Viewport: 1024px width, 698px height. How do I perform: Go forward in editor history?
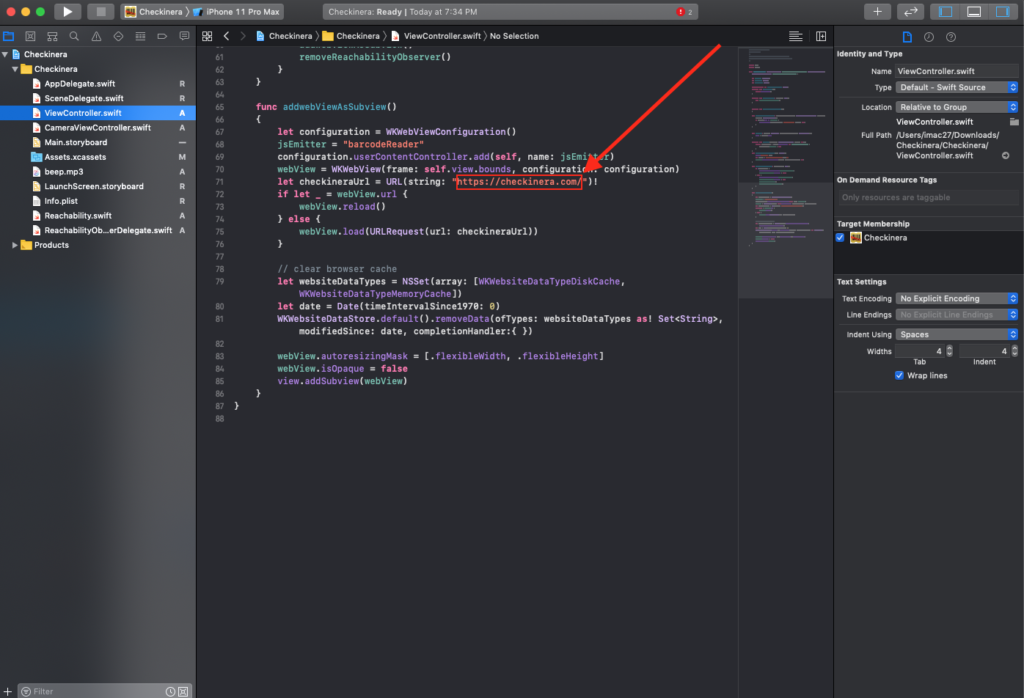pyautogui.click(x=243, y=37)
